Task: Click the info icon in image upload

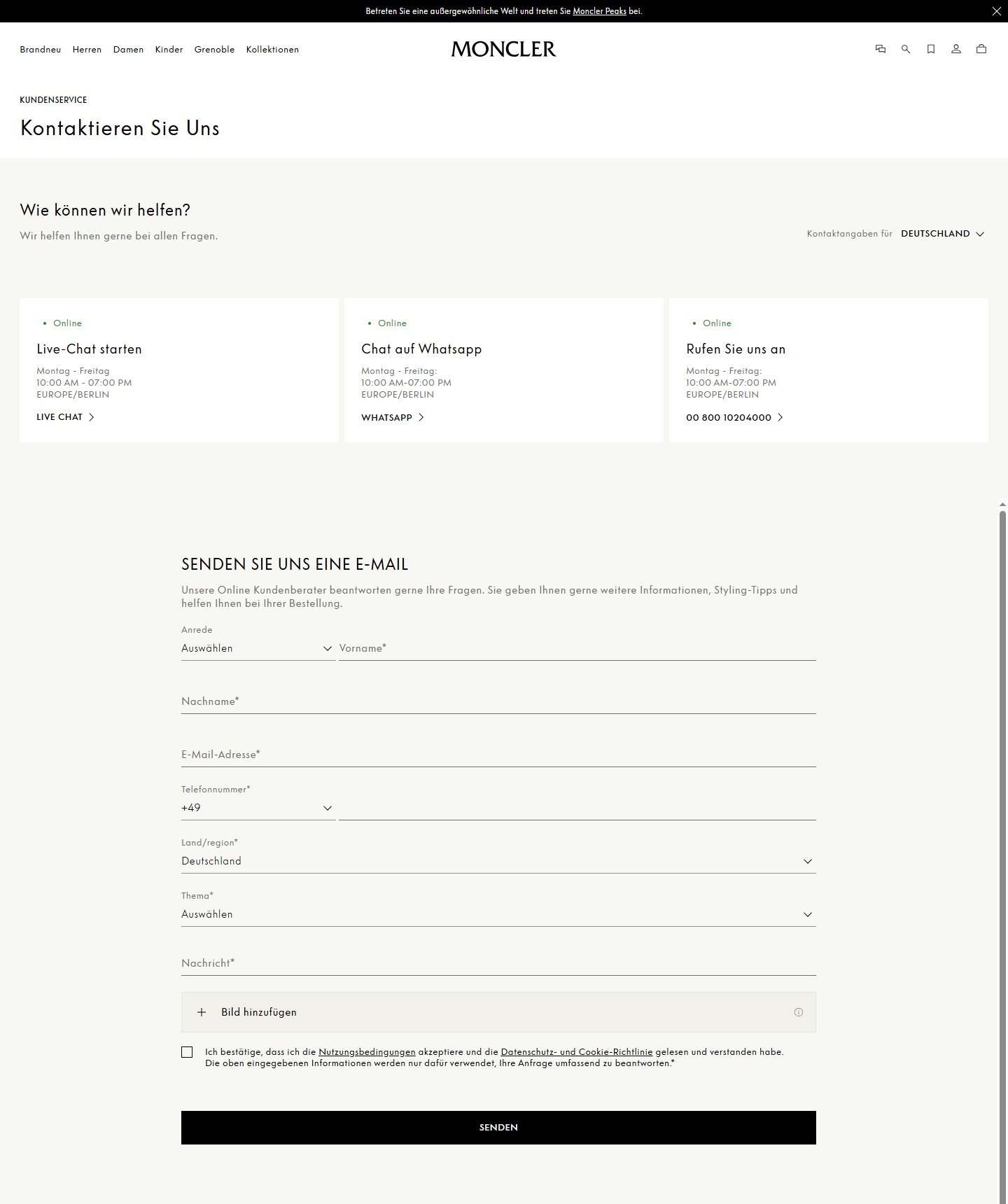Action: pyautogui.click(x=799, y=1012)
